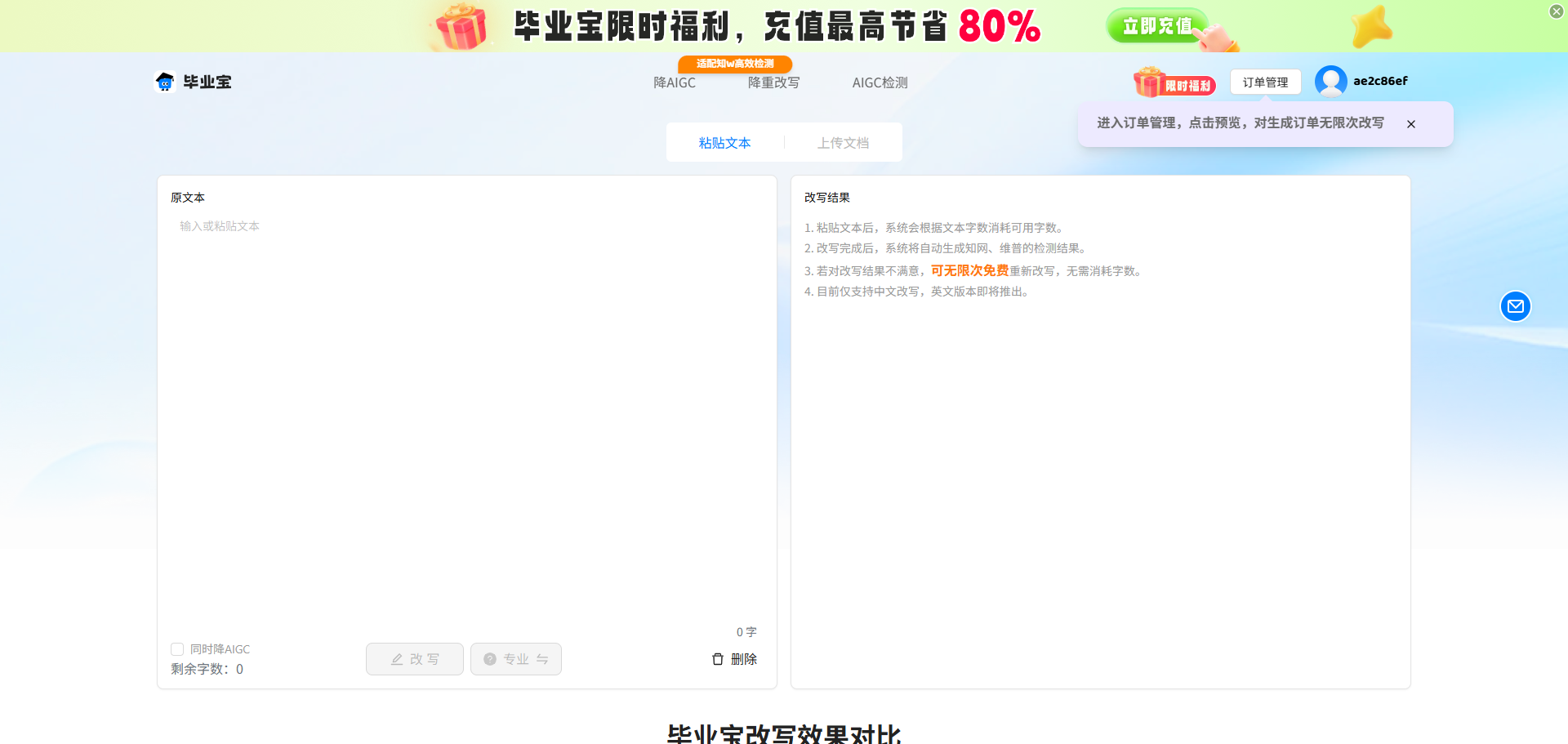Viewport: 1568px width, 744px height.
Task: Click the 改写 rewrite button
Action: point(415,659)
